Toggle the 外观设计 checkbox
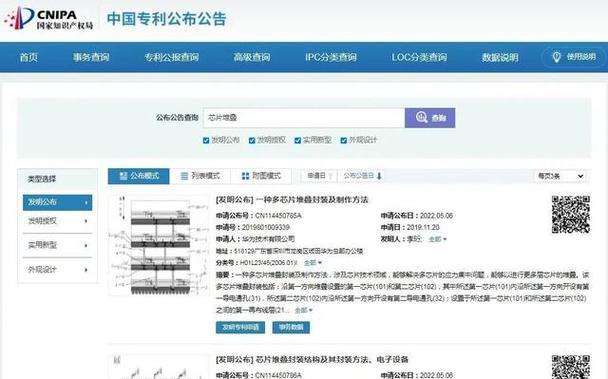The height and width of the screenshot is (379, 608). [343, 140]
